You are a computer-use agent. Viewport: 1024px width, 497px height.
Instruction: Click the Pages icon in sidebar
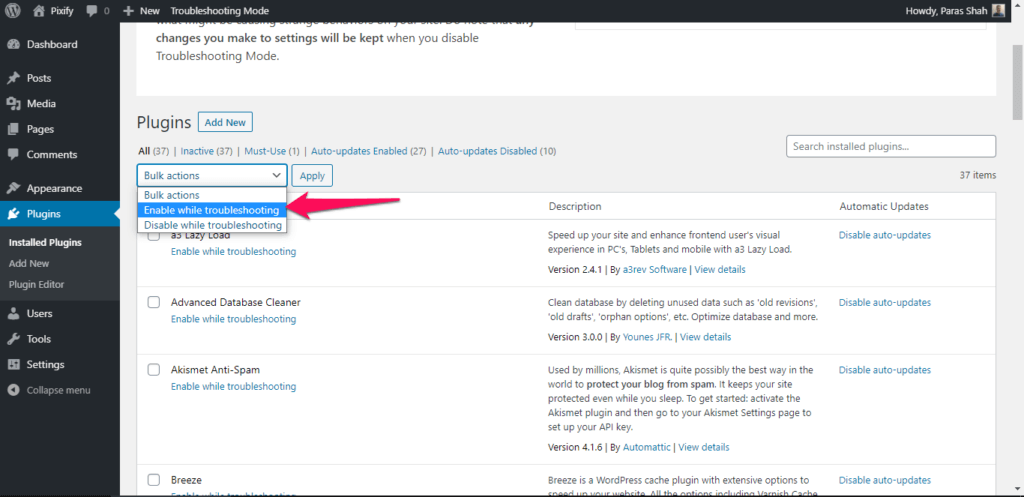[13, 129]
